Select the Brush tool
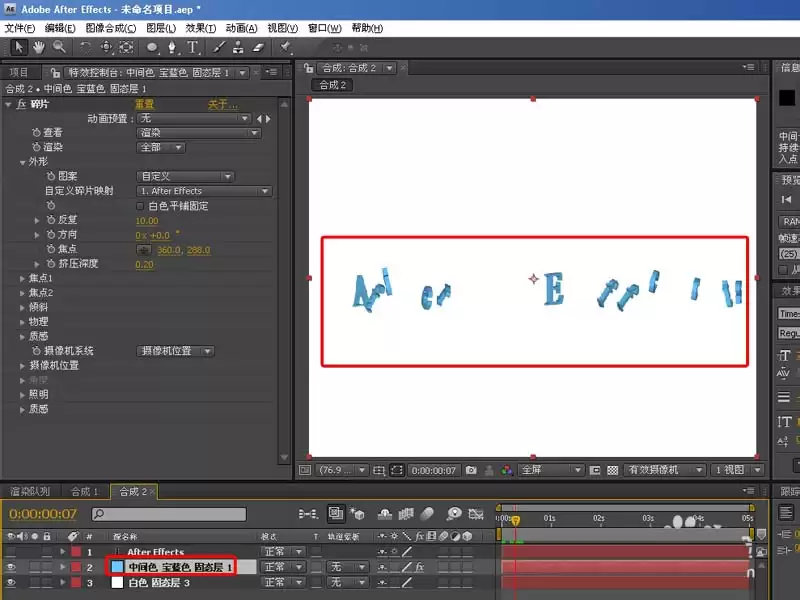 [x=219, y=47]
